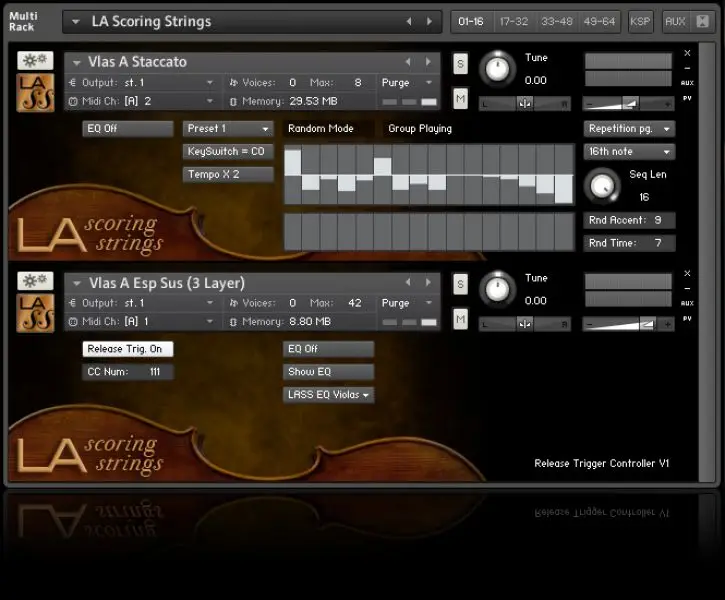Click the KeySwitch = C0 button
The image size is (725, 600).
(228, 152)
